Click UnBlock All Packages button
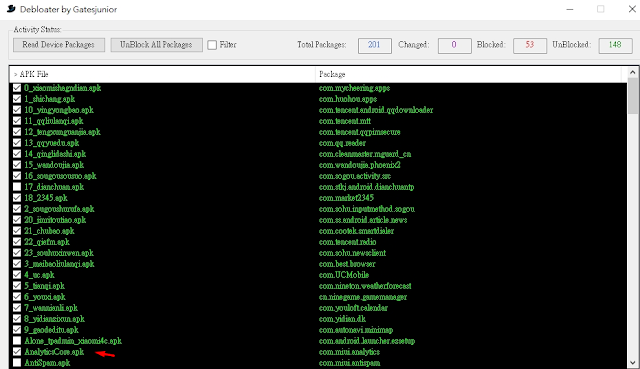Screen dimensions: 640x369 pyautogui.click(x=156, y=45)
